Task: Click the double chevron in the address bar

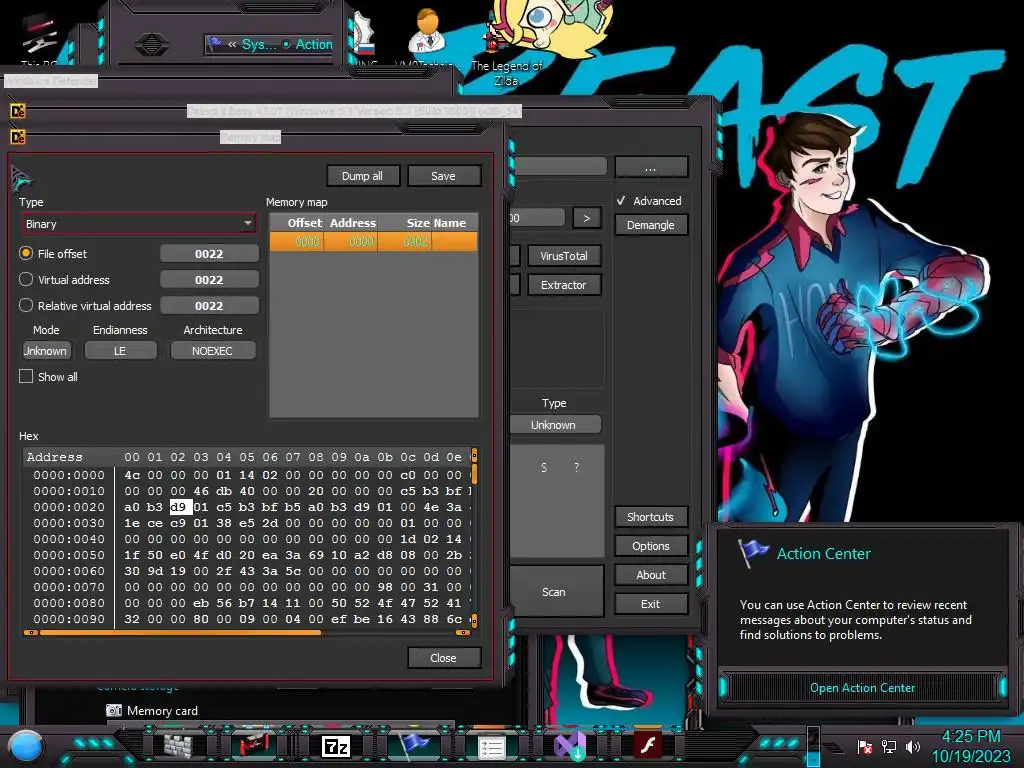Action: click(232, 44)
